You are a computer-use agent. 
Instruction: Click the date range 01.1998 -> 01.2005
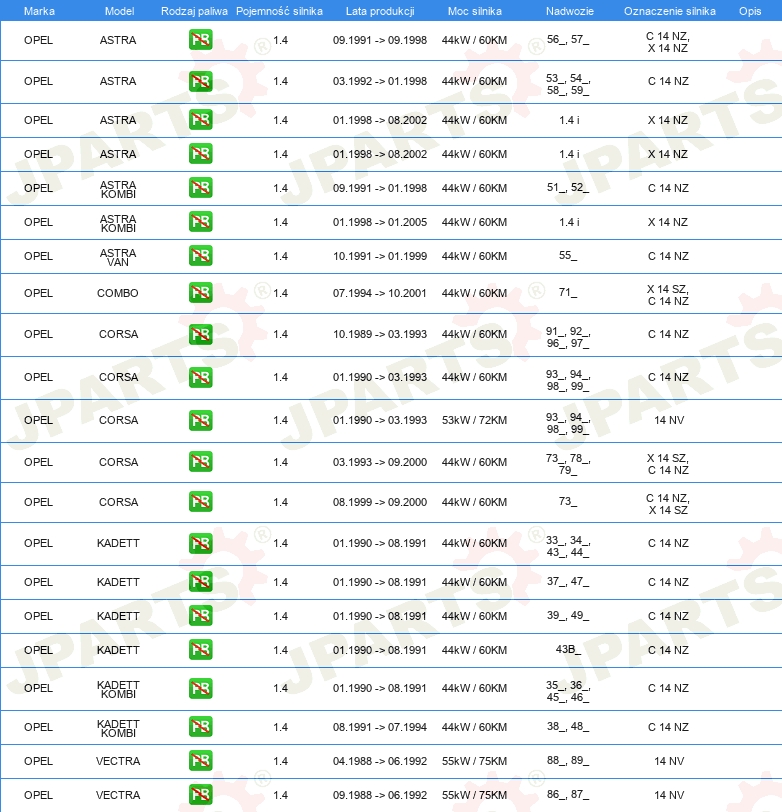(380, 222)
